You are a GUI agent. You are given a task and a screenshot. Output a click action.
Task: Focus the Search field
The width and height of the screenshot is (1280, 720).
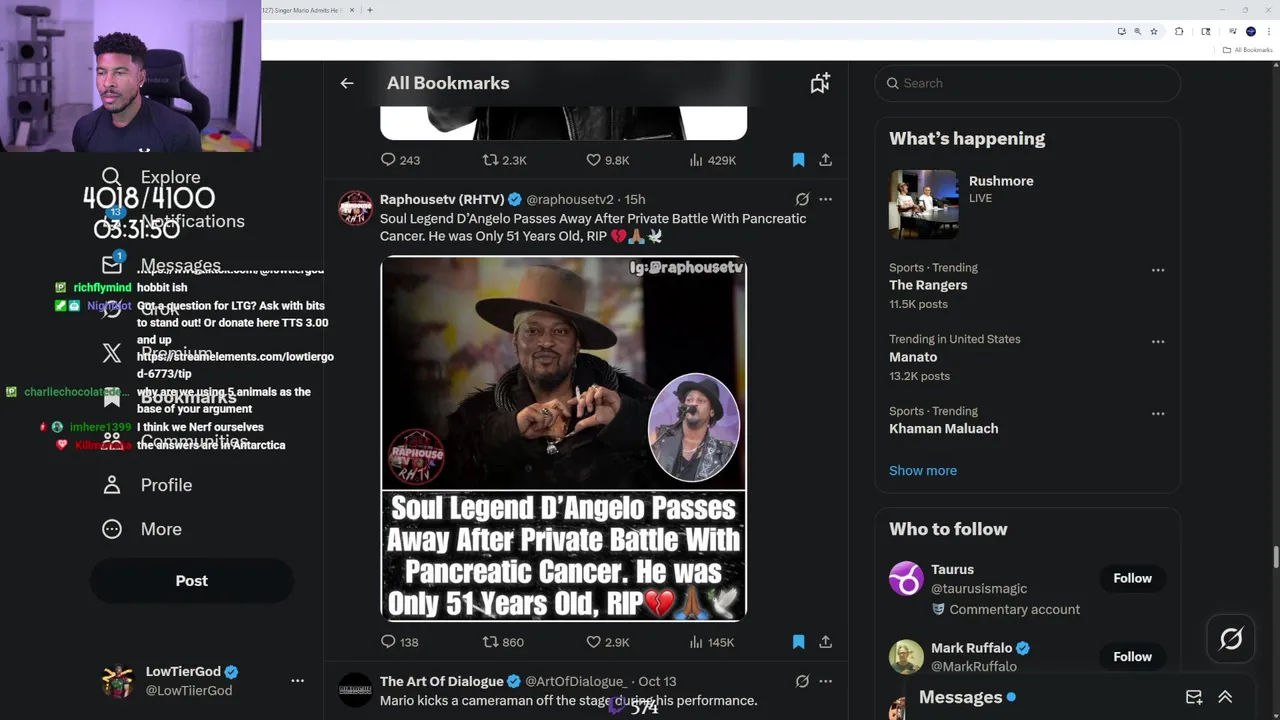[x=1028, y=83]
